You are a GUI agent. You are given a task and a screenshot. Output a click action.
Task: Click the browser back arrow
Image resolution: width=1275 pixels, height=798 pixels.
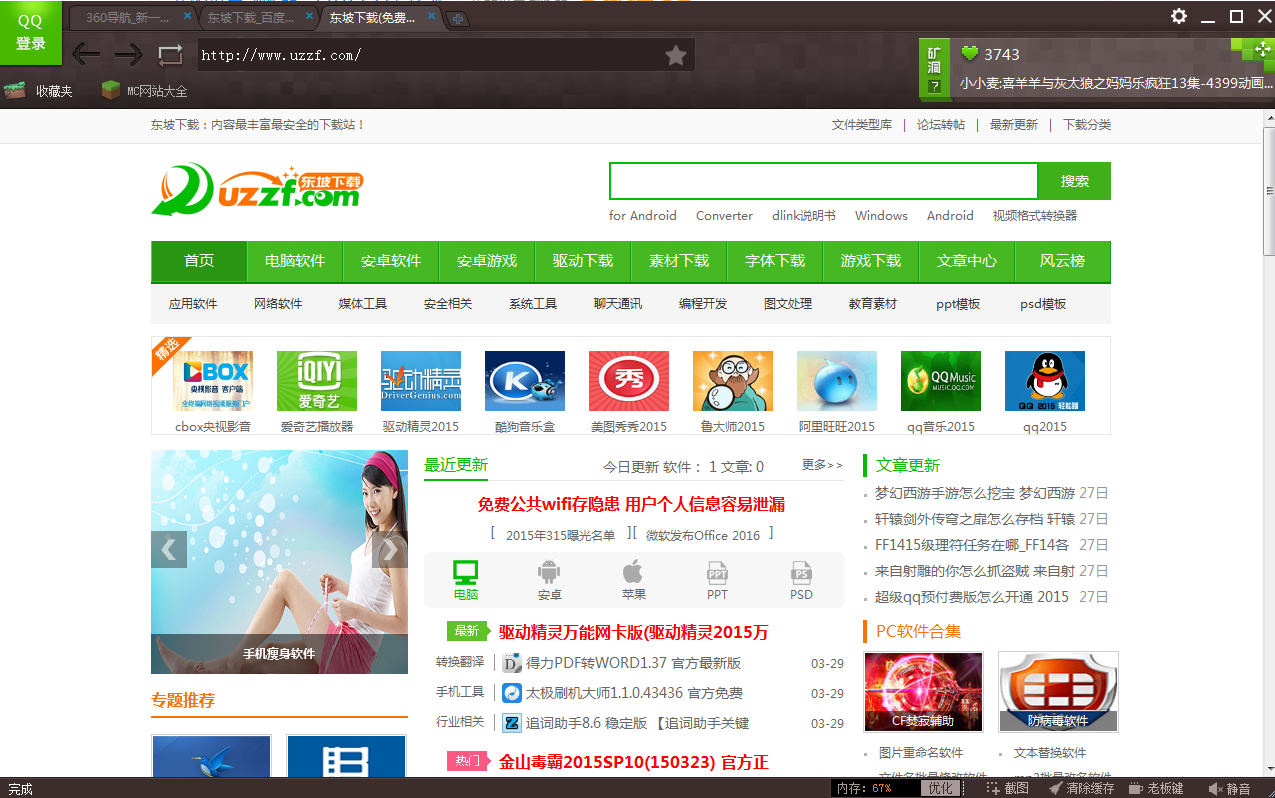coord(86,55)
